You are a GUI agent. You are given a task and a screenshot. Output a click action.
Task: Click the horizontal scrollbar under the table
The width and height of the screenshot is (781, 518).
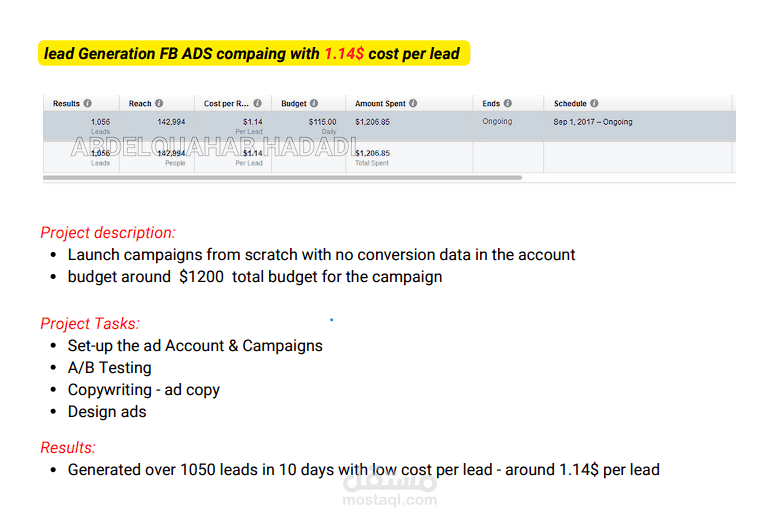[x=282, y=177]
